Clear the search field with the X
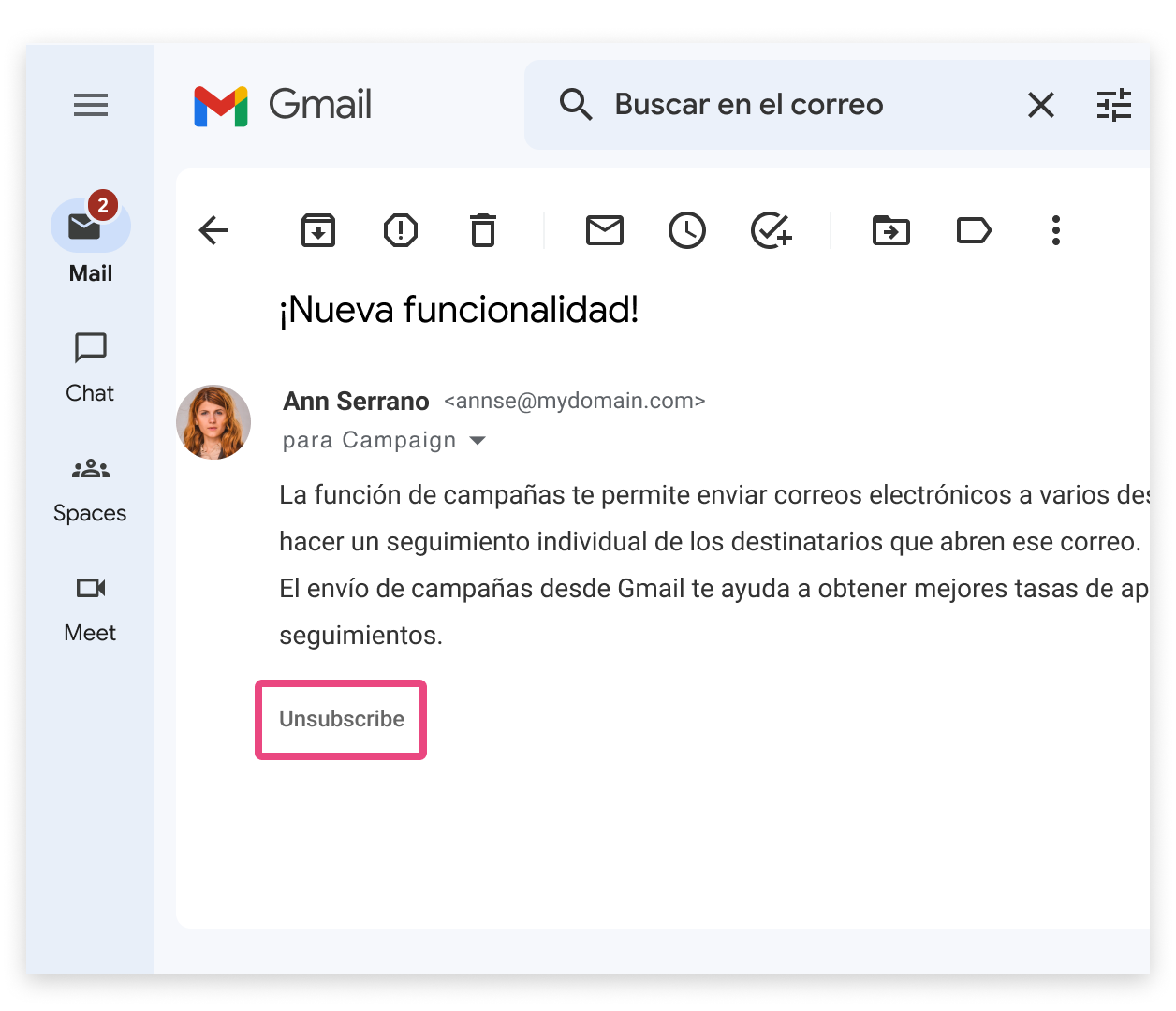This screenshot has width=1176, height=1011. coord(1040,105)
